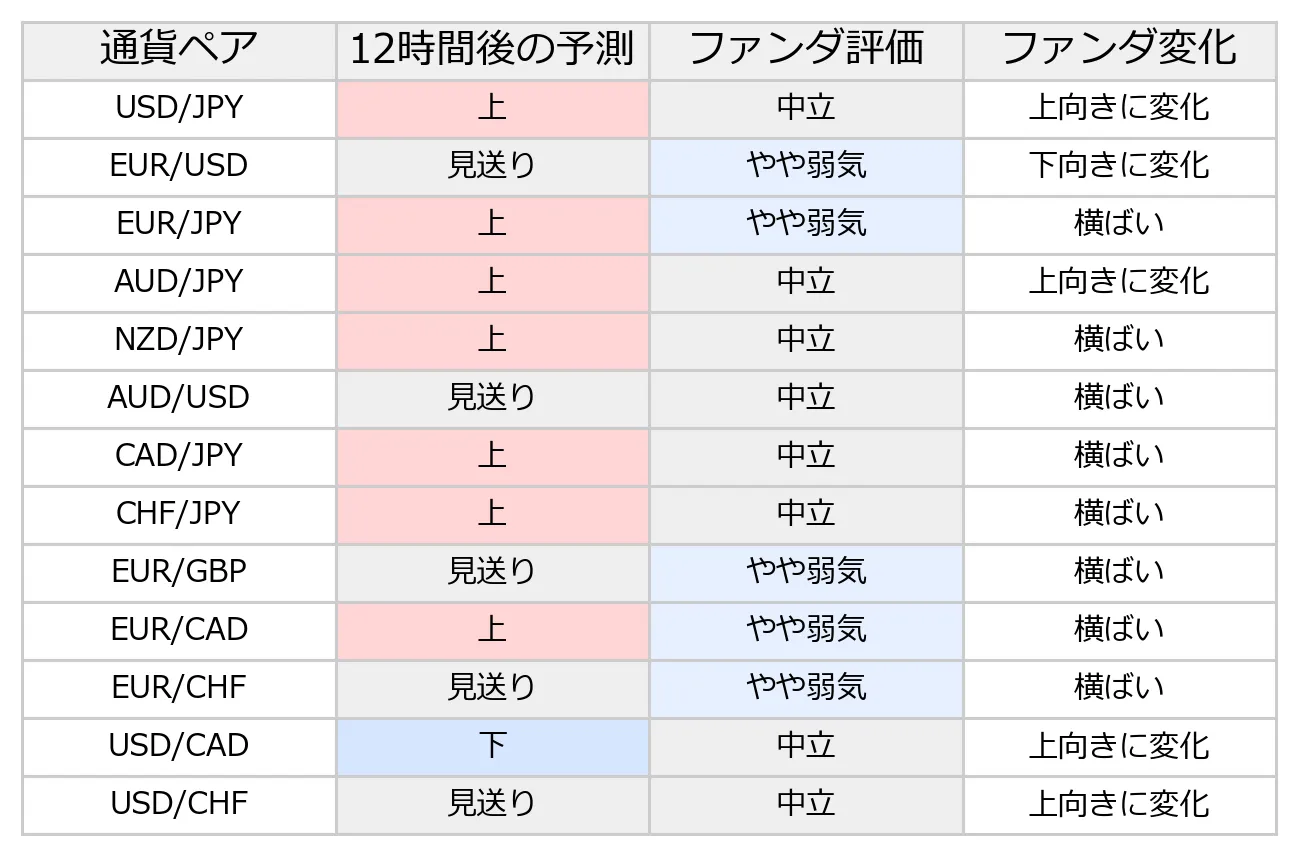
Task: Select the blue 下 cell for USD/CAD
Action: pos(493,747)
